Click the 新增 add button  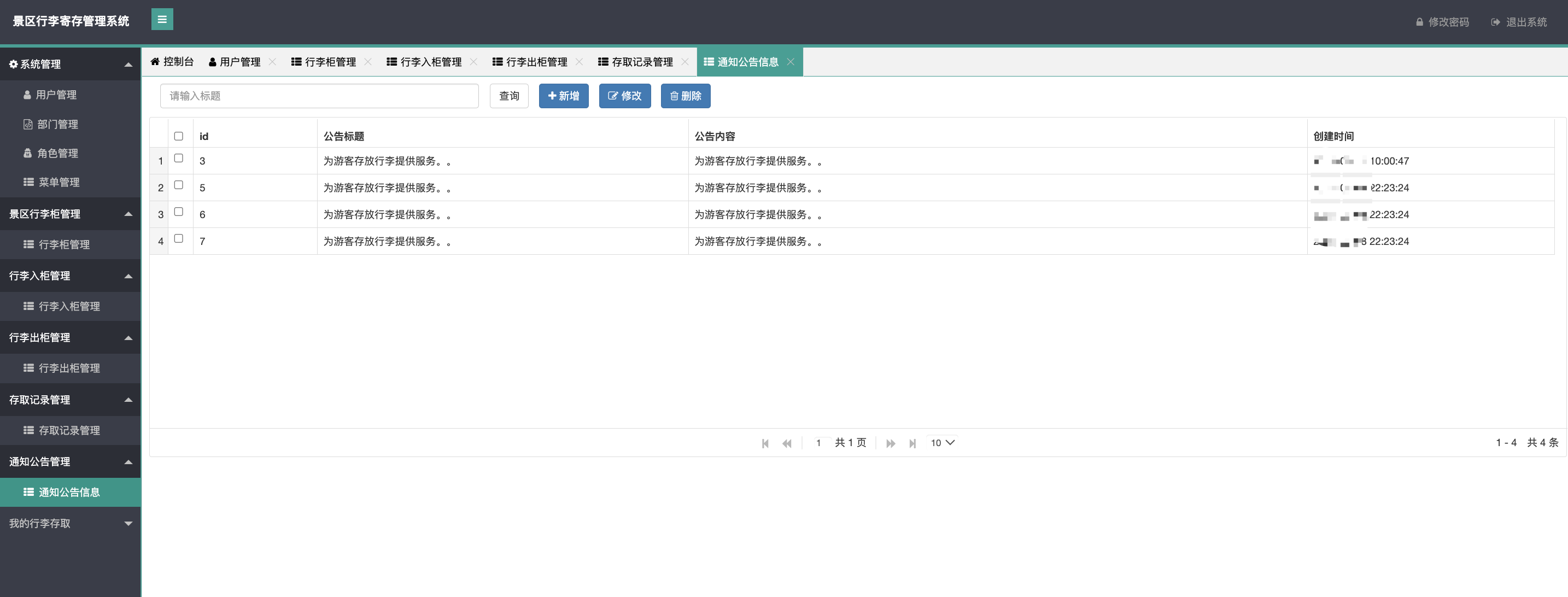coord(564,96)
